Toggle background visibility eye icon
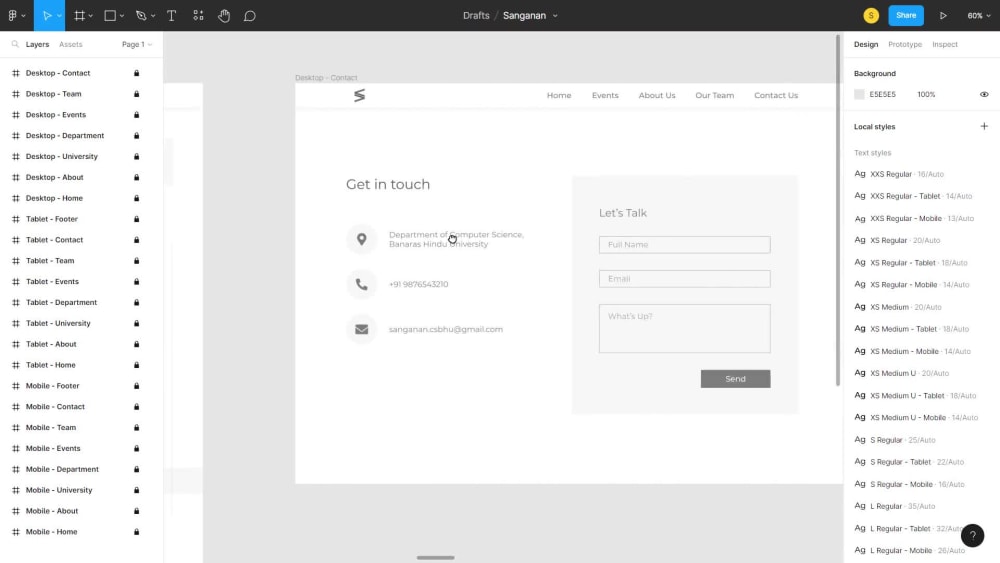The height and width of the screenshot is (563, 1000). click(x=984, y=94)
